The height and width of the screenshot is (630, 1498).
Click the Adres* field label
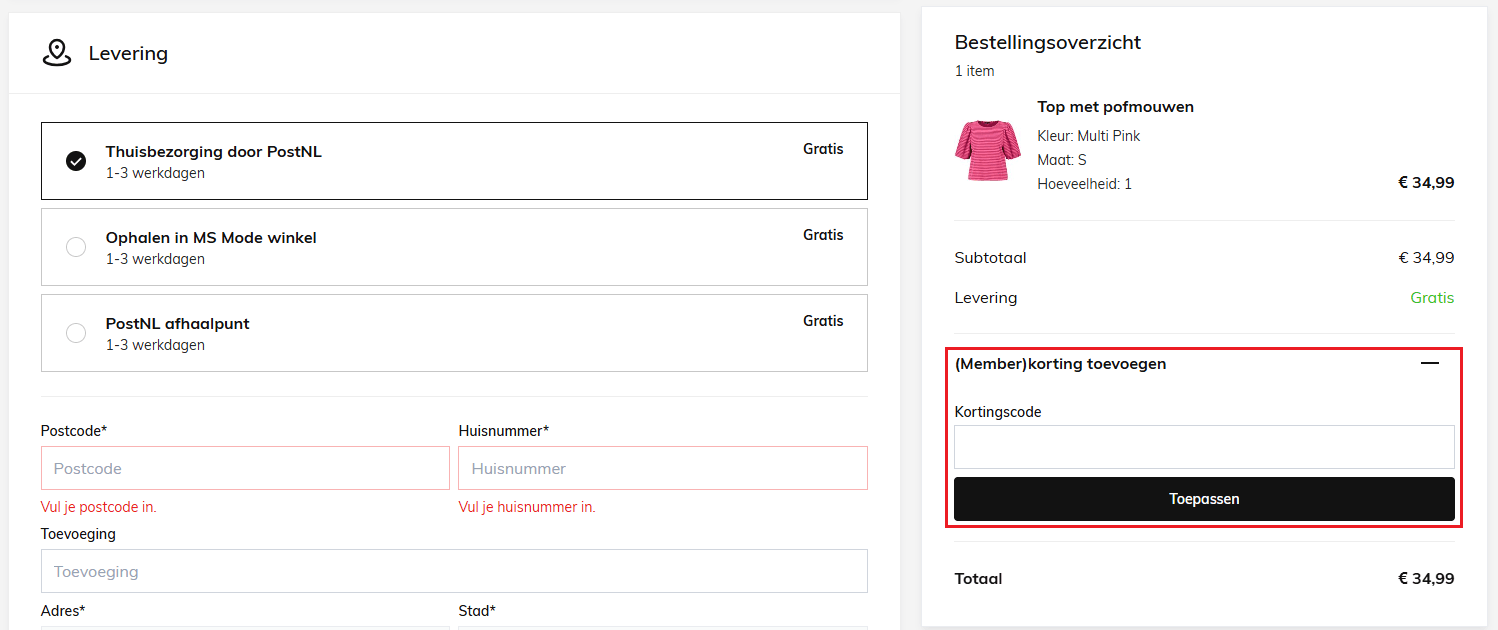coord(63,611)
